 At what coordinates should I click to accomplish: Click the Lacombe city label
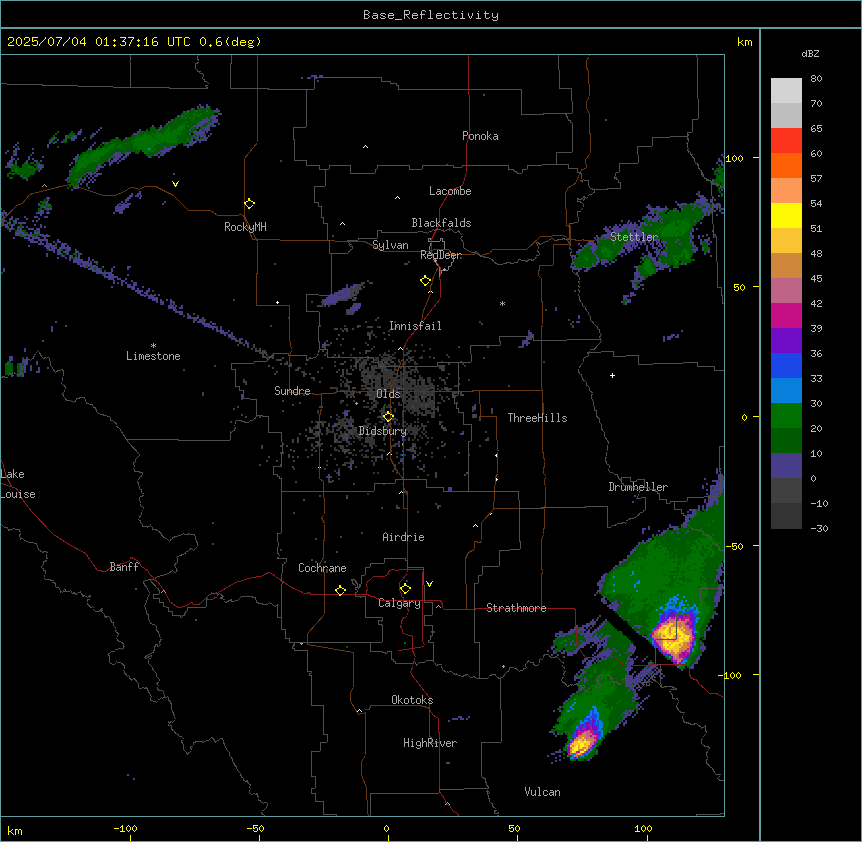pyautogui.click(x=450, y=191)
